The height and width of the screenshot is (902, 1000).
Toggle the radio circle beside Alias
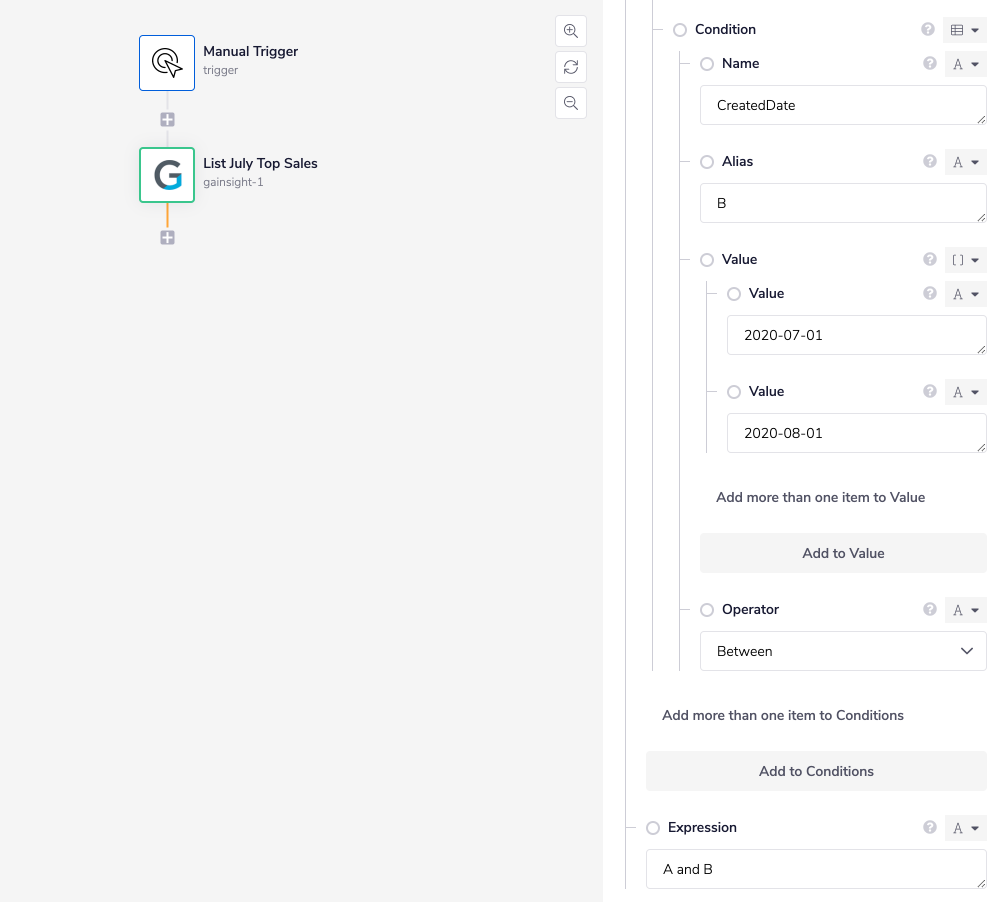click(707, 162)
